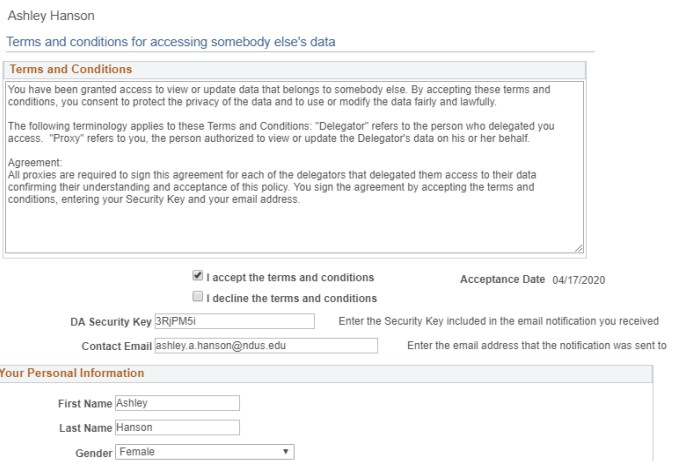697x461 pixels.
Task: Click the Terms and Conditions section header
Action: click(x=71, y=69)
